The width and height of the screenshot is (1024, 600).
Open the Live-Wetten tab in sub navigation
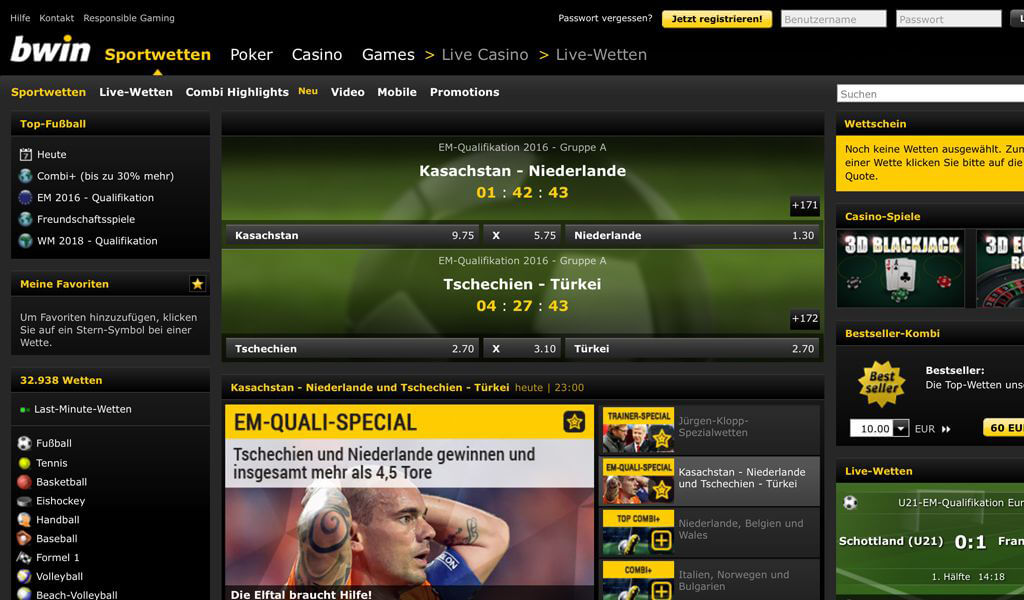(x=136, y=92)
